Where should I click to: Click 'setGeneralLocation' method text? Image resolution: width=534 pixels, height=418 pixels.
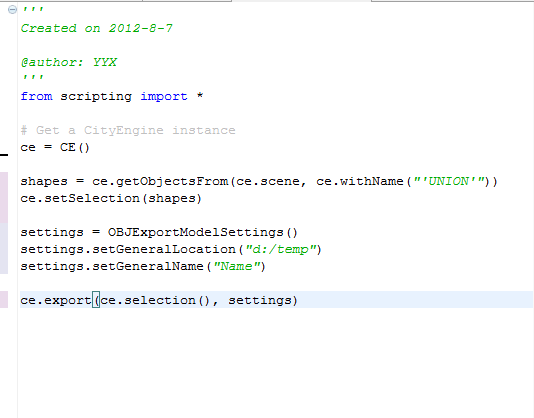coord(164,249)
